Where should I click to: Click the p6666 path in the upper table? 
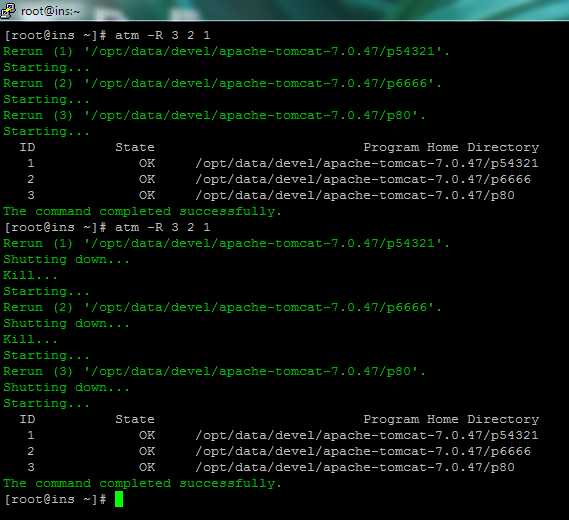click(x=363, y=179)
